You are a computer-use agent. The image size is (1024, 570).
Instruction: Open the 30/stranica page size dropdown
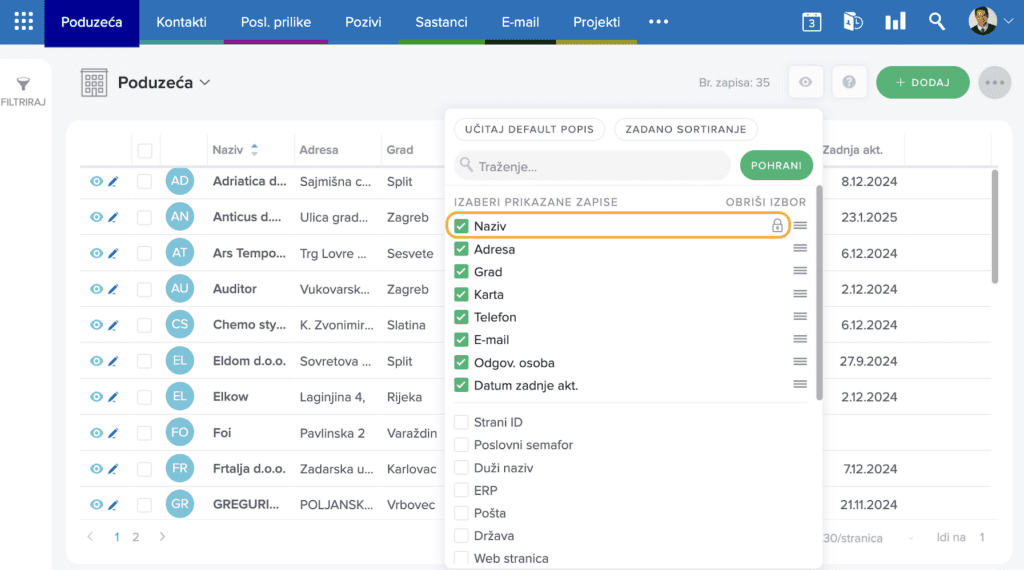pyautogui.click(x=868, y=538)
